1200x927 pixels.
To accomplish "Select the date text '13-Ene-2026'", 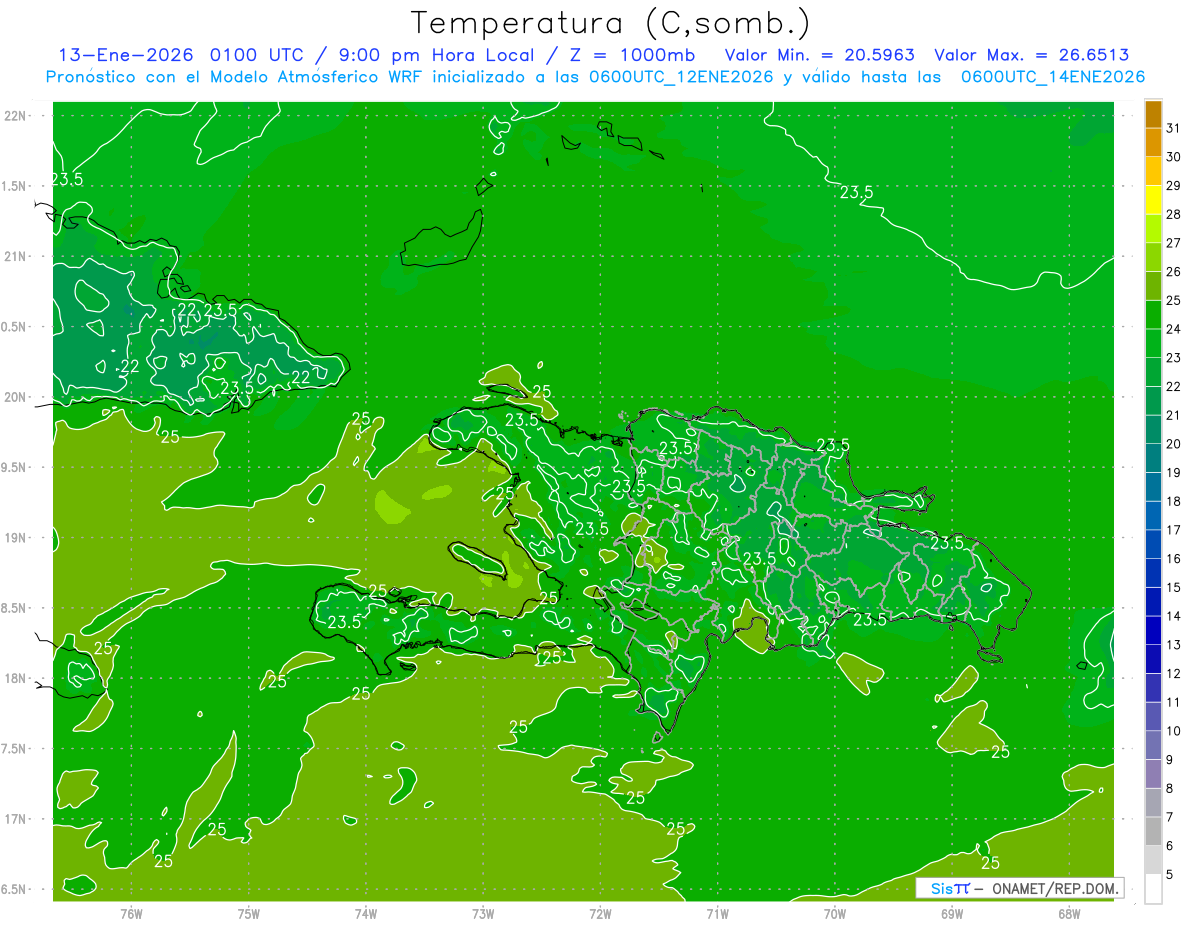I will 125,55.
